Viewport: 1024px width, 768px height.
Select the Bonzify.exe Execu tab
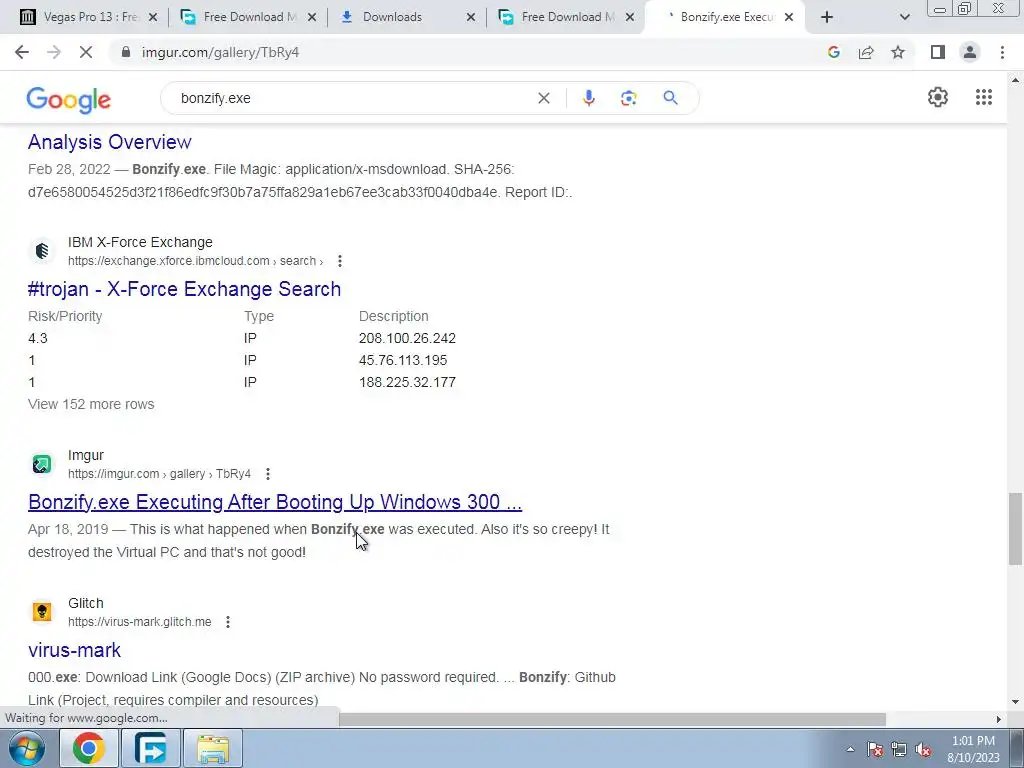tap(725, 17)
